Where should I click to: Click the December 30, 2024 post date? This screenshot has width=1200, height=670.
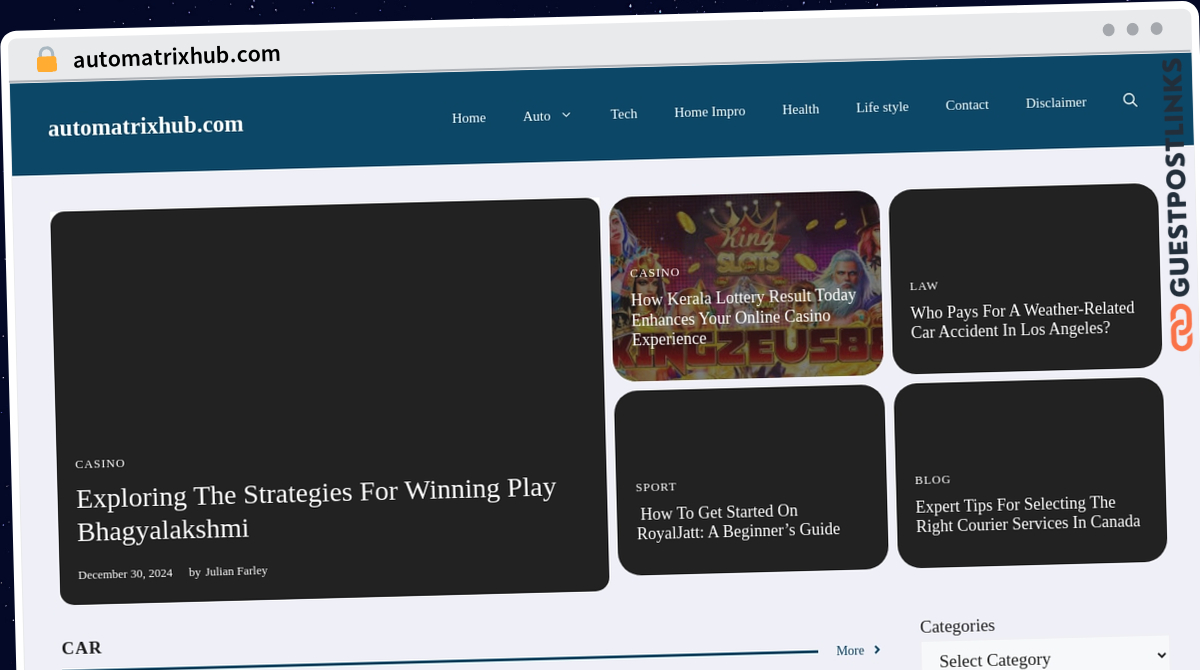[125, 574]
